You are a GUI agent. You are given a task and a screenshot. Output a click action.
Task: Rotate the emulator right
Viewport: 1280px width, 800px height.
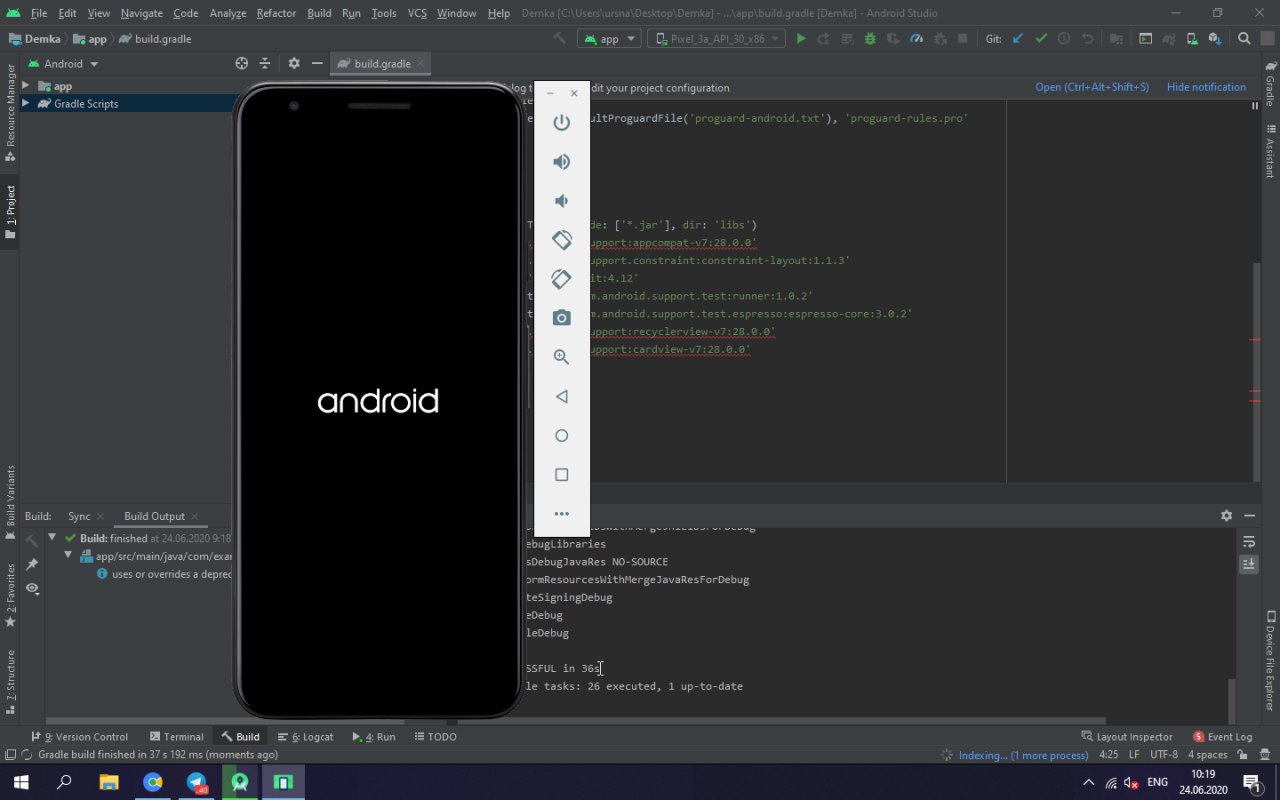coord(562,279)
